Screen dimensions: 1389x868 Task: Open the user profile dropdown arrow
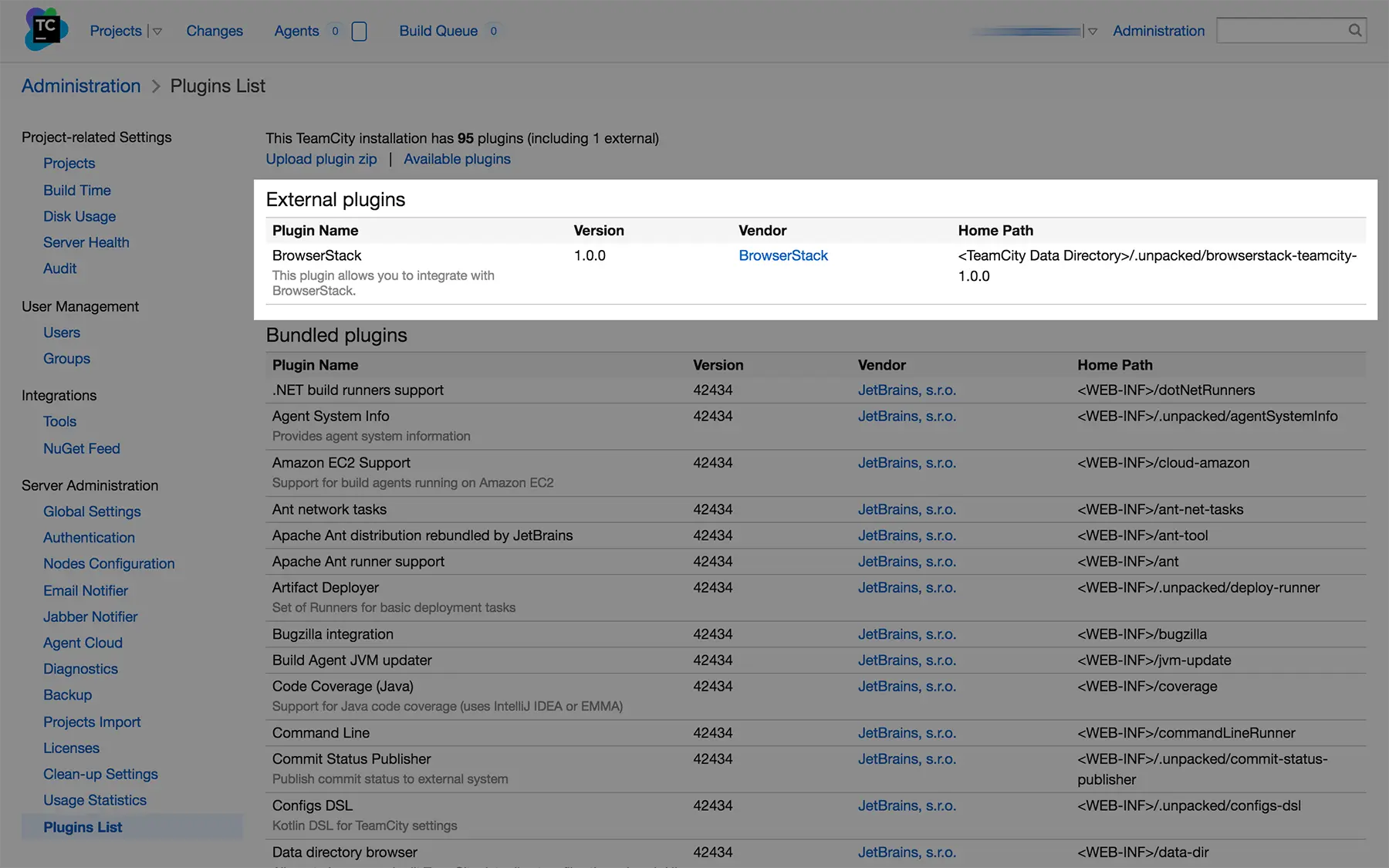click(1092, 32)
